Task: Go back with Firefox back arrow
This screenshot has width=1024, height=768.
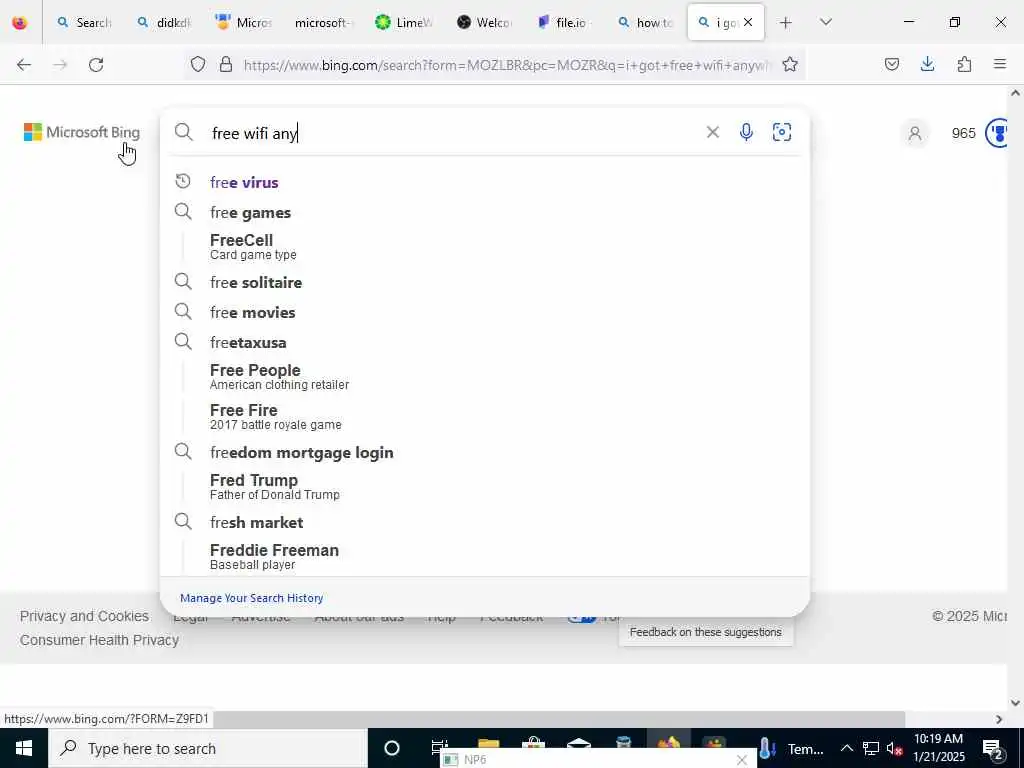Action: [x=24, y=65]
